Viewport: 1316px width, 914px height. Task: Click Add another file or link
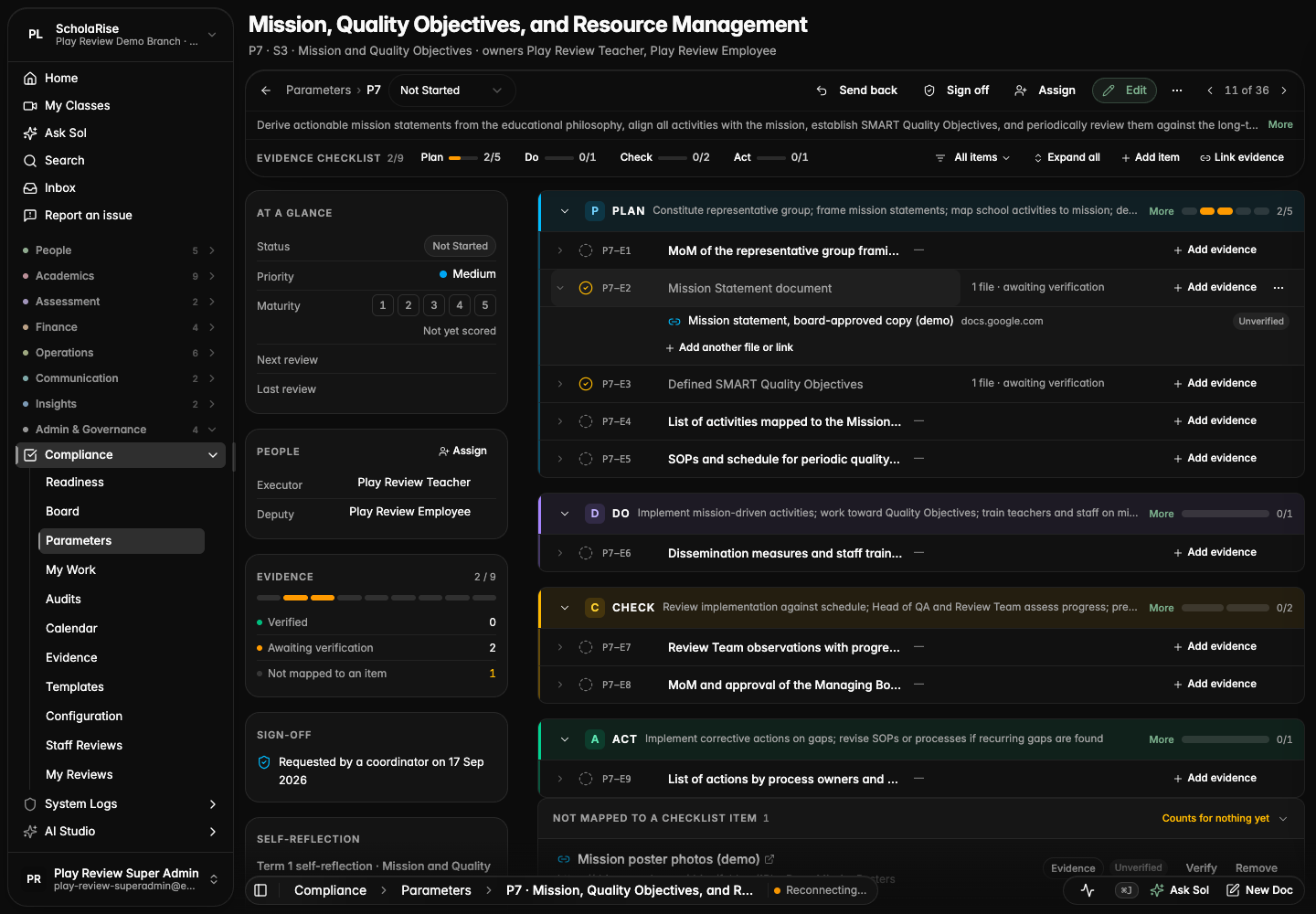(729, 348)
